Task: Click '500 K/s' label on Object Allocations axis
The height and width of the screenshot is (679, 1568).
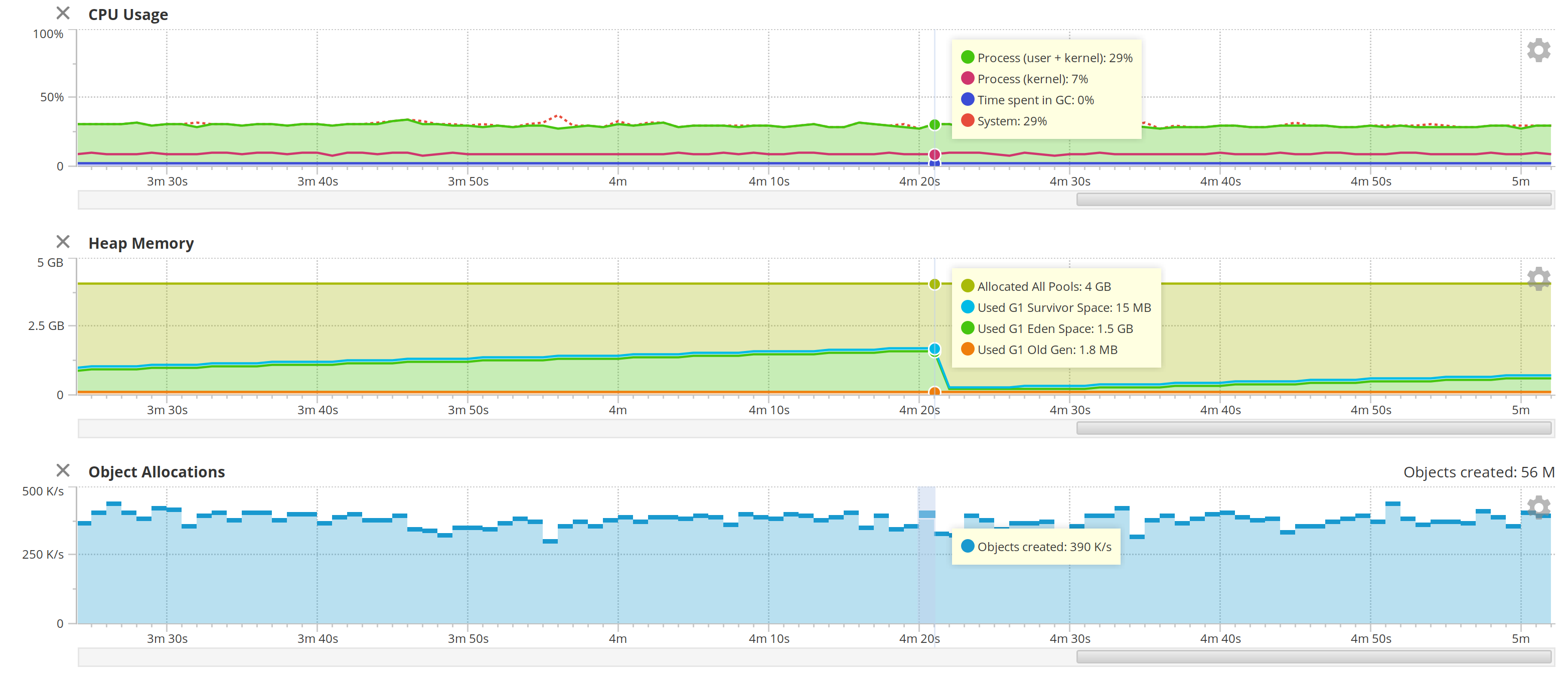Action: coord(43,491)
